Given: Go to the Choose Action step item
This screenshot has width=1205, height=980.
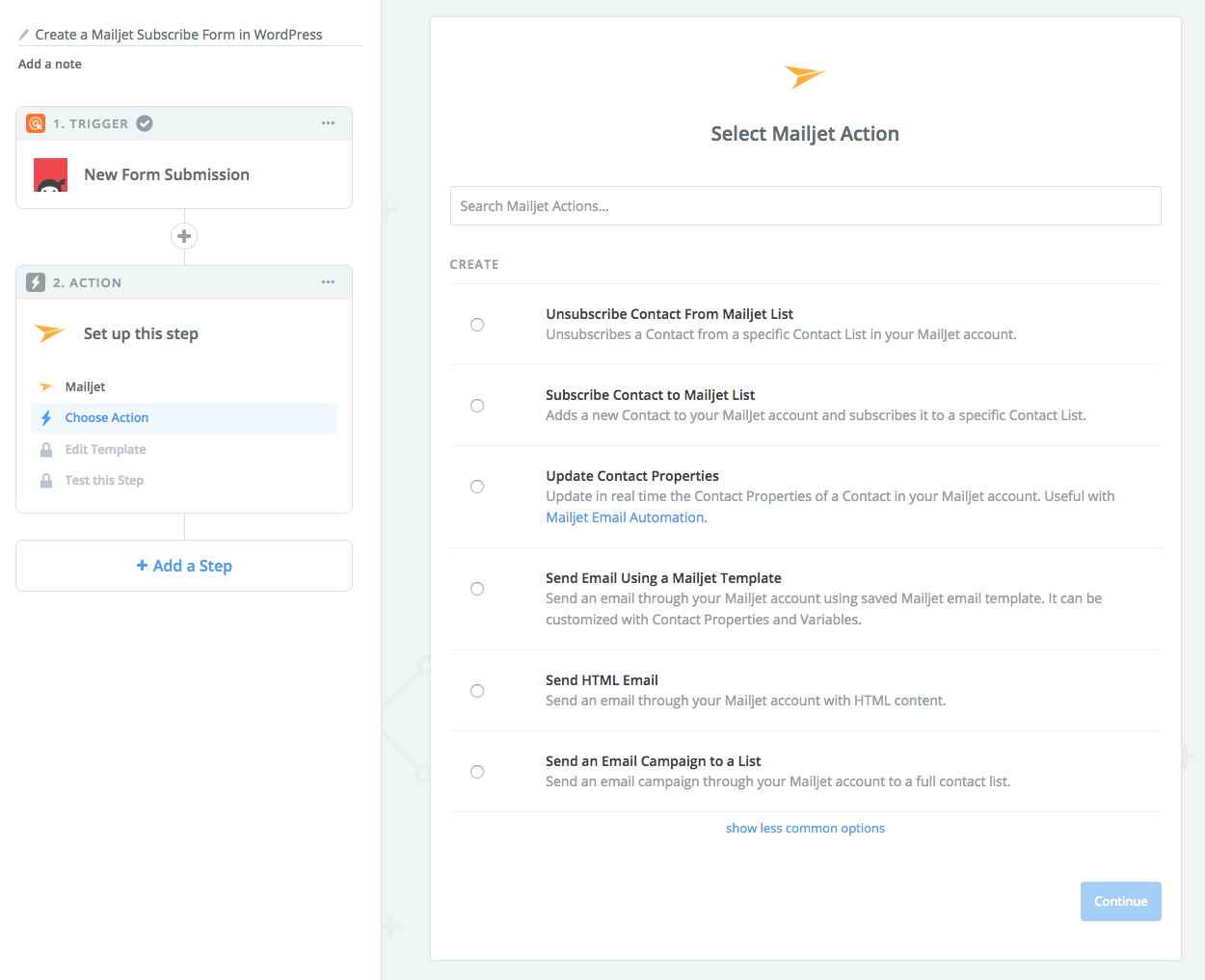Looking at the screenshot, I should tap(107, 418).
